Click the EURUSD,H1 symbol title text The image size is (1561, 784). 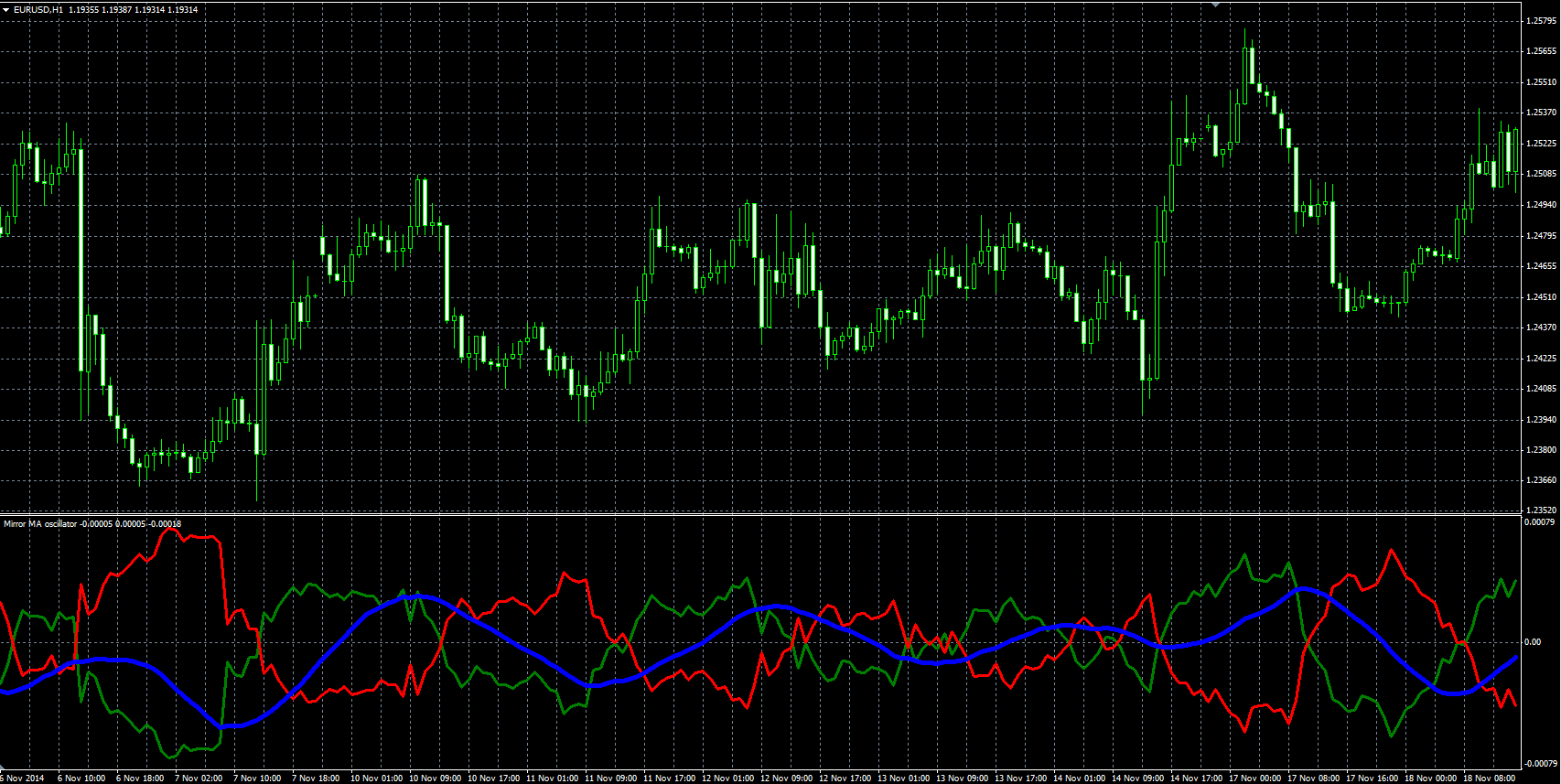pos(38,9)
